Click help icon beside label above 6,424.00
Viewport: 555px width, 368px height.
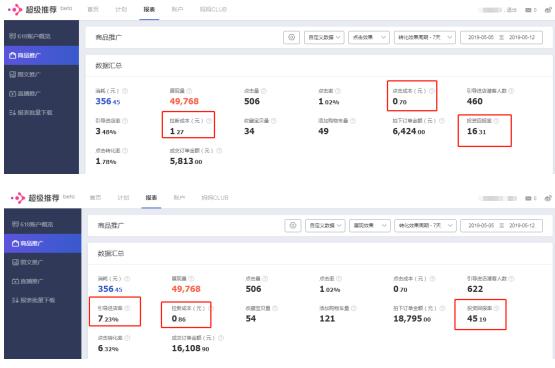[441, 121]
